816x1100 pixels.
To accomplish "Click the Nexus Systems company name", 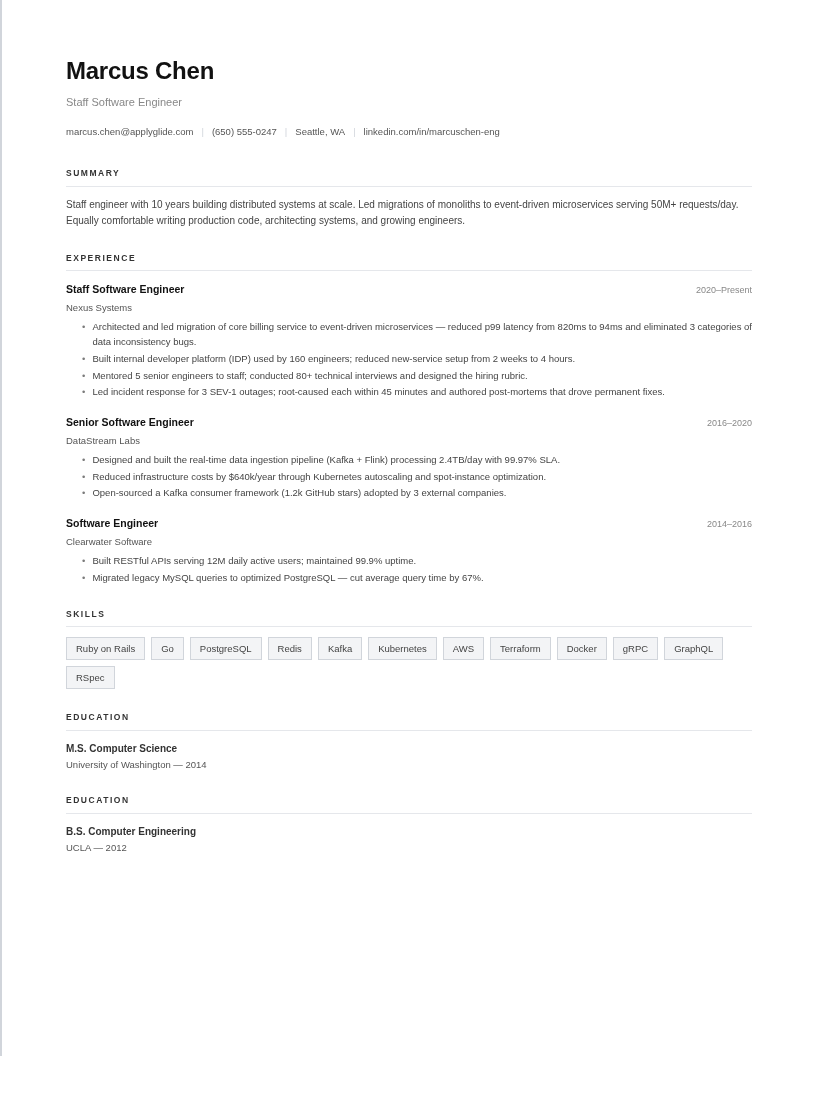I will click(99, 308).
